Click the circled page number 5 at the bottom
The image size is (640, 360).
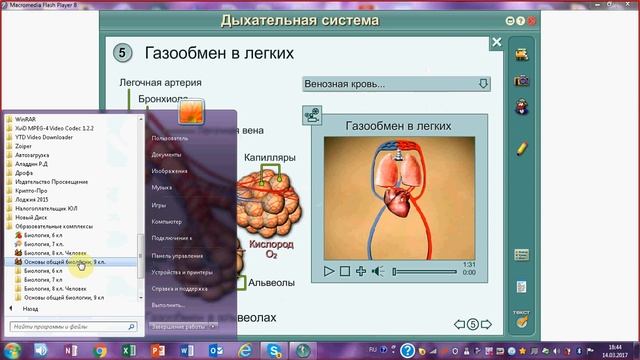pyautogui.click(x=473, y=324)
